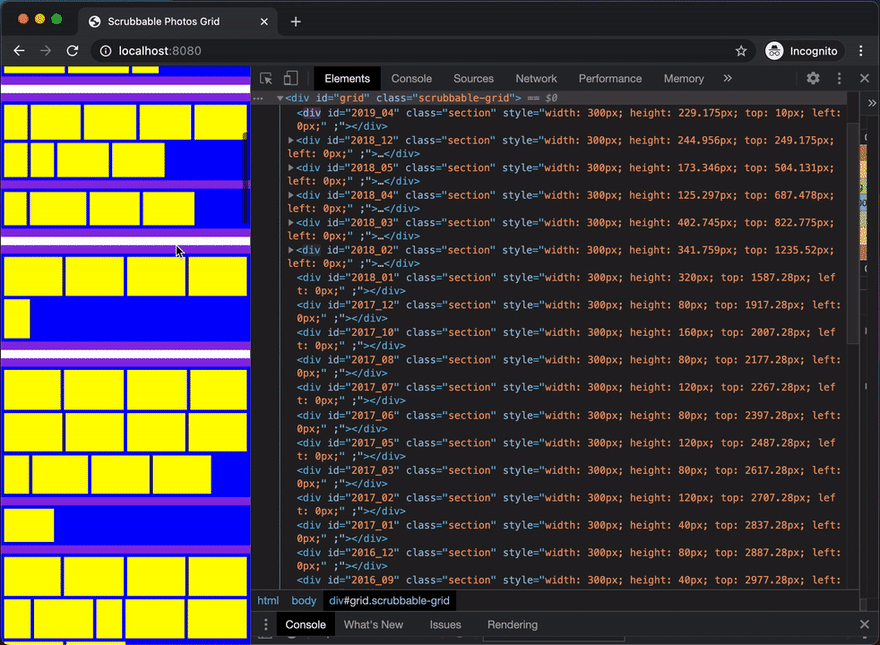Open the Issues drawer tab

445,625
